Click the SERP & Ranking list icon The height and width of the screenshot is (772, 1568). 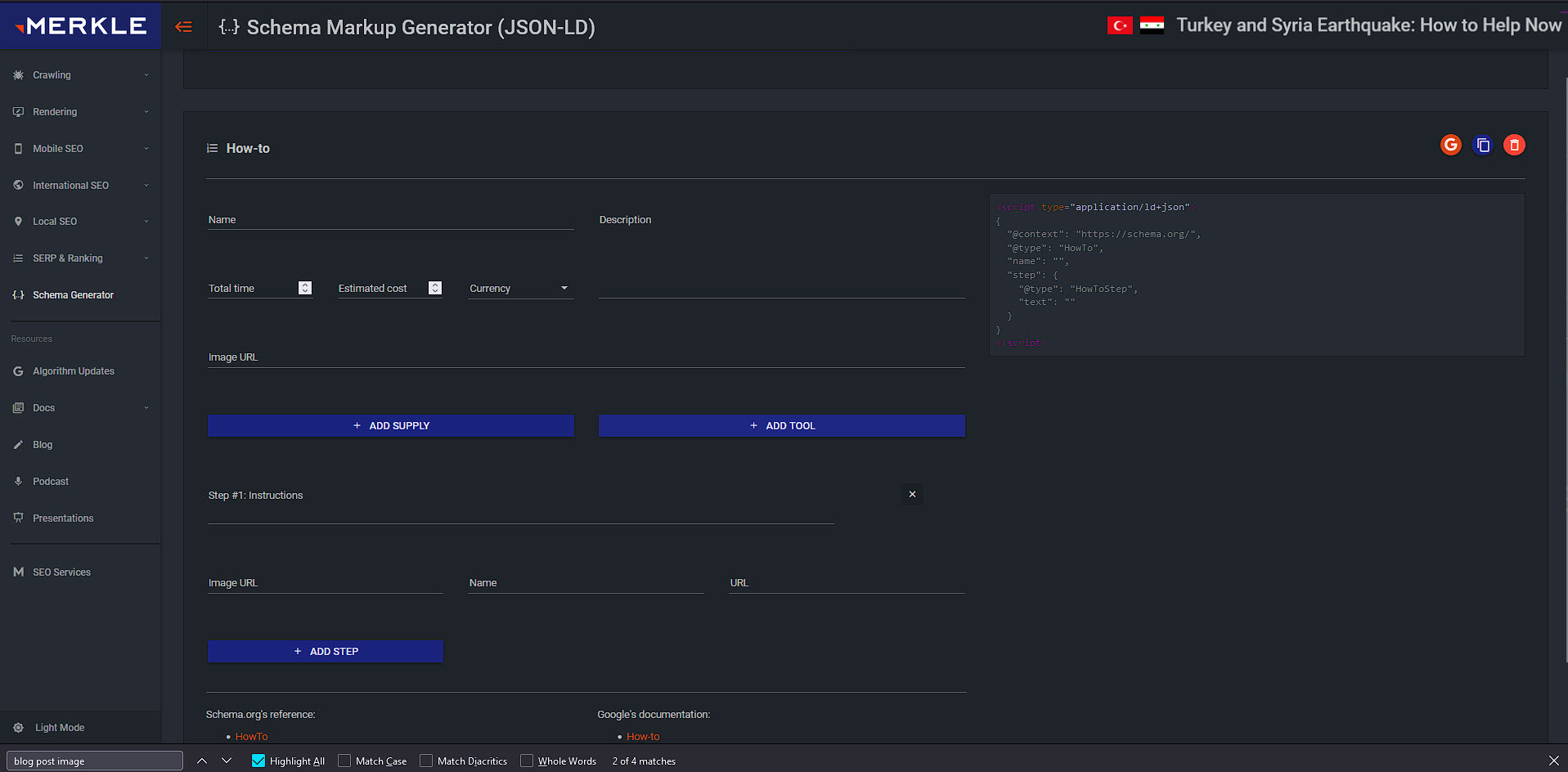point(18,258)
